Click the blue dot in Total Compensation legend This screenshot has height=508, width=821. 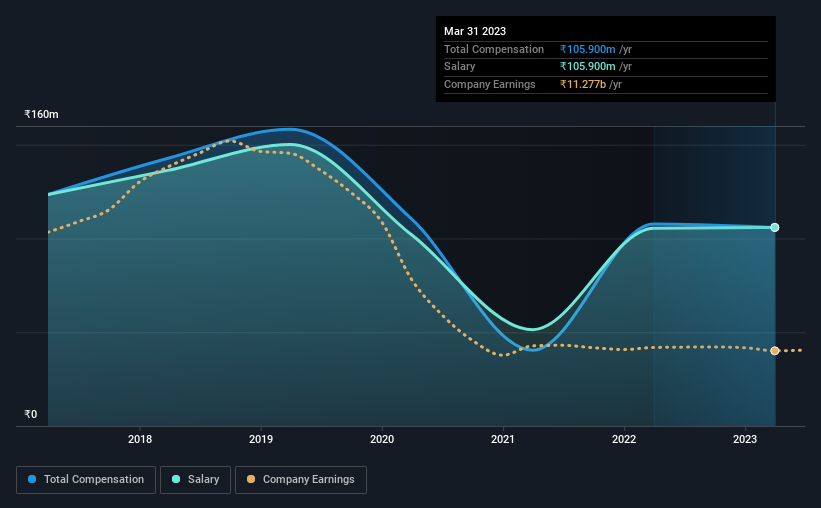point(32,479)
